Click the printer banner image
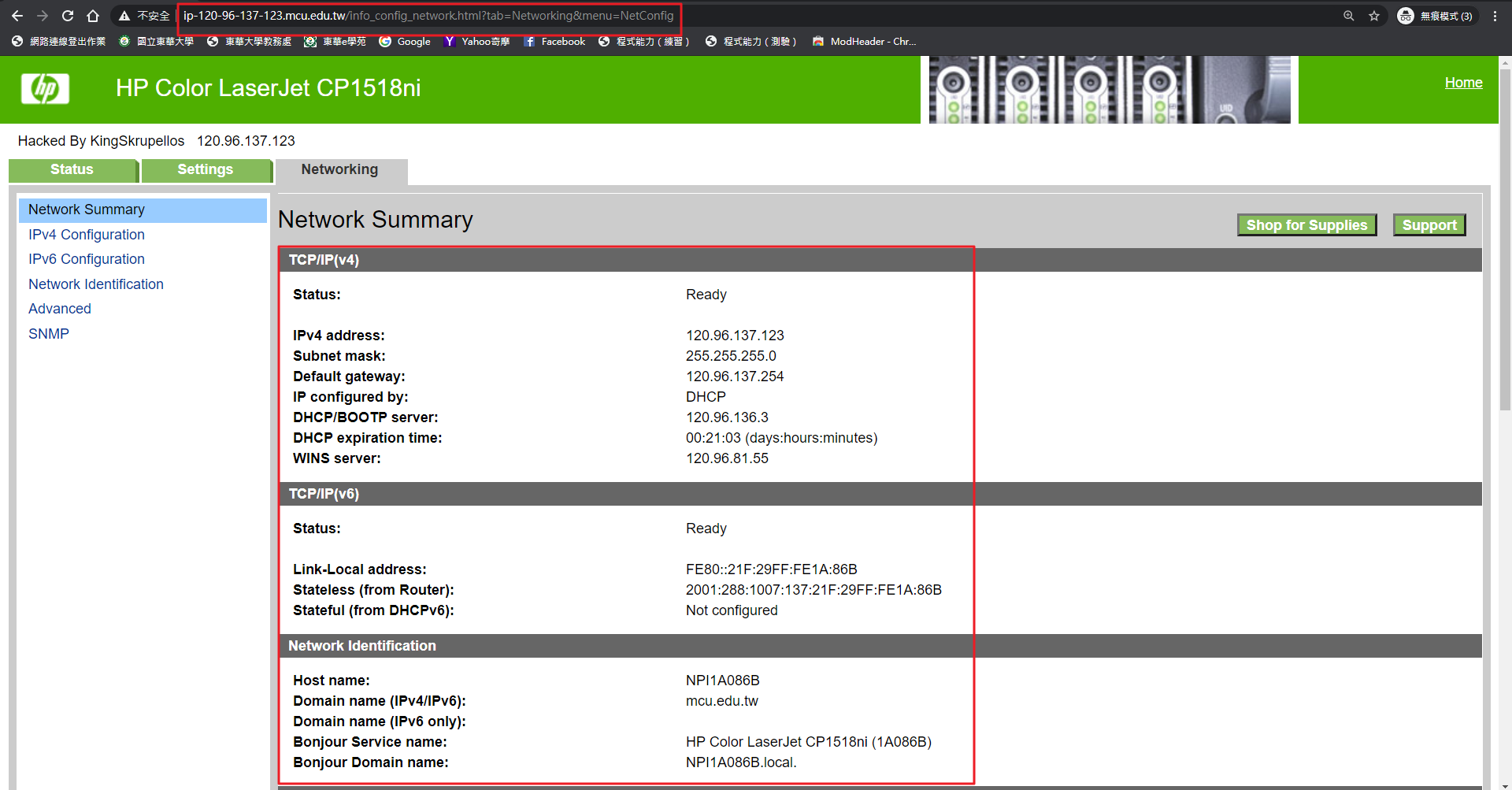Image resolution: width=1512 pixels, height=790 pixels. point(1110,90)
